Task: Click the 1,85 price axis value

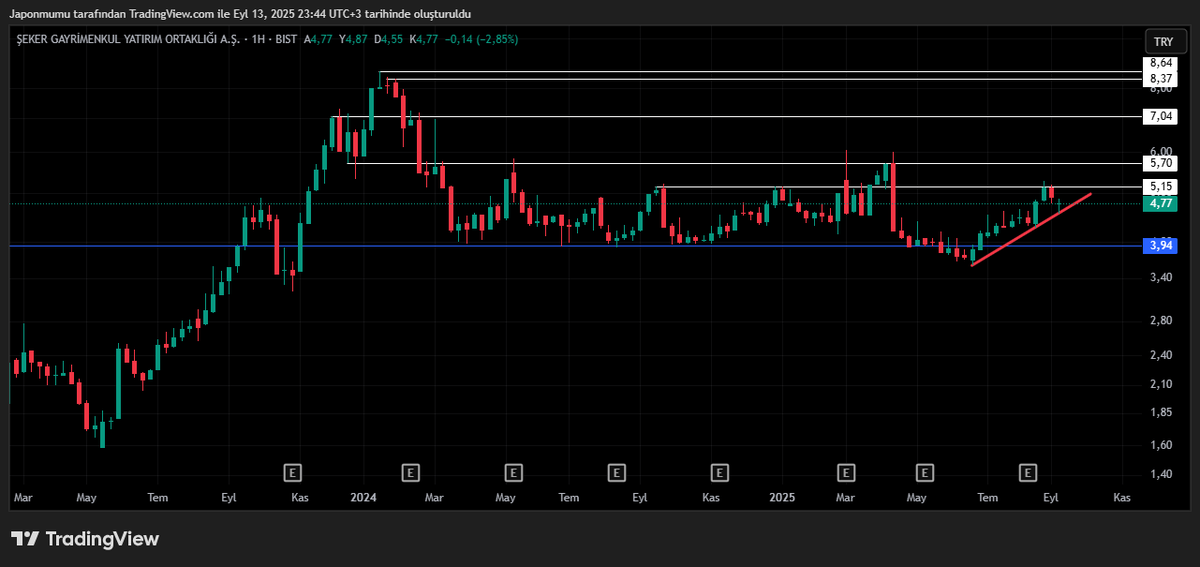Action: (x=1160, y=412)
